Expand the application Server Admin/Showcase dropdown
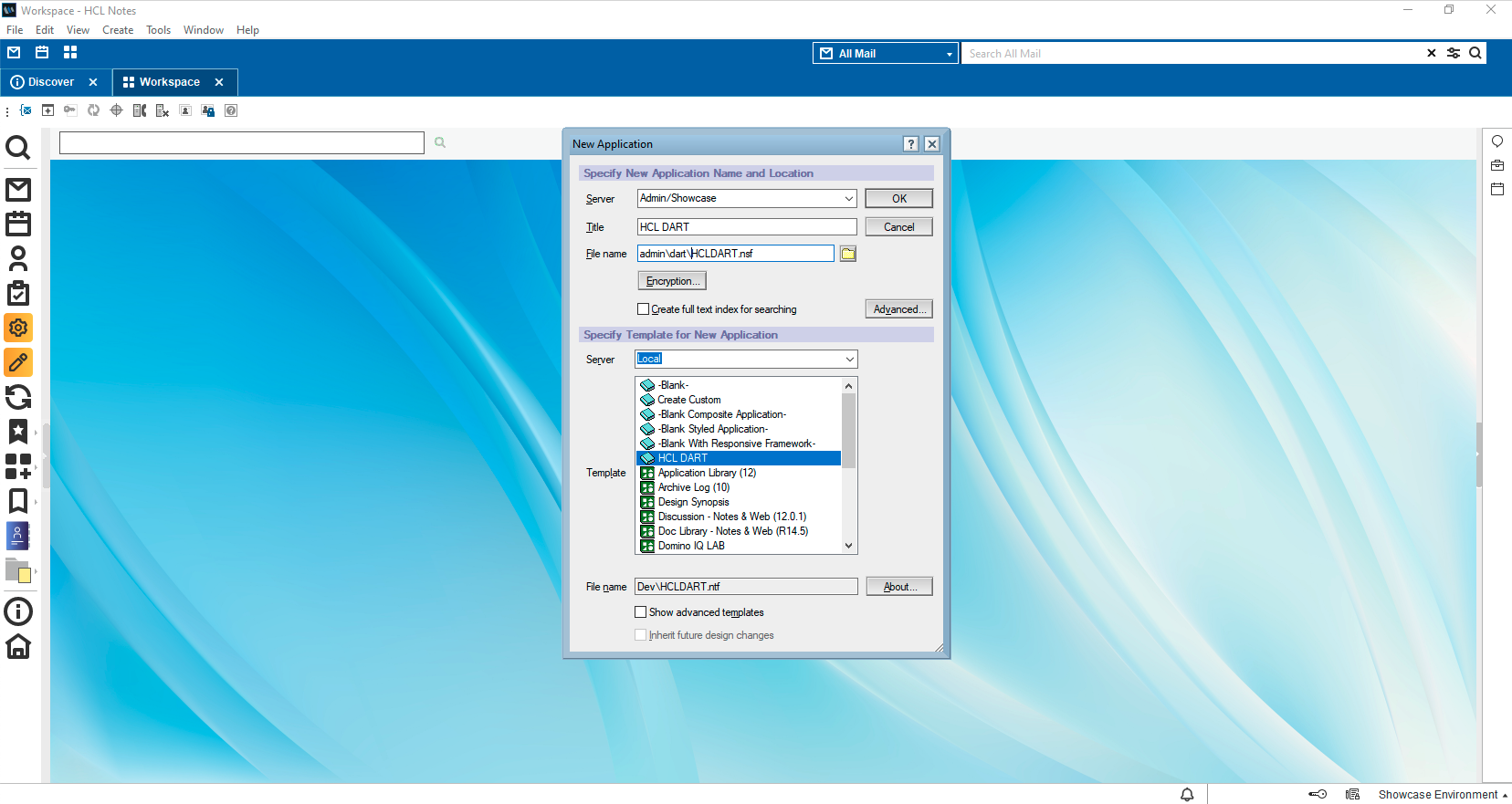The width and height of the screenshot is (1512, 804). pos(848,198)
